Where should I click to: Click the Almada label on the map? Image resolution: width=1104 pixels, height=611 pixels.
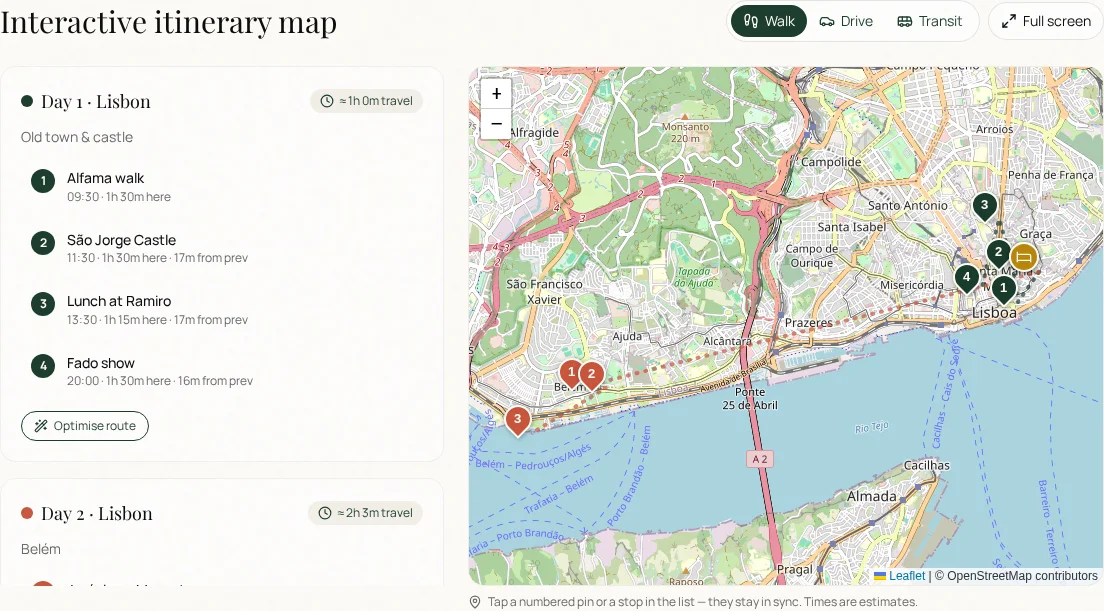(x=872, y=496)
